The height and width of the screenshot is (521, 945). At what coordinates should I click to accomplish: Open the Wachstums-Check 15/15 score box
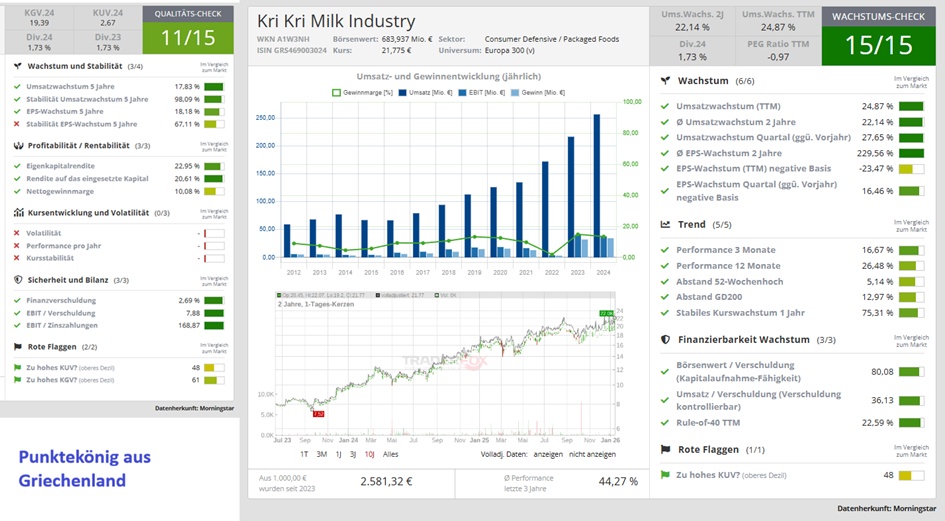[x=877, y=34]
